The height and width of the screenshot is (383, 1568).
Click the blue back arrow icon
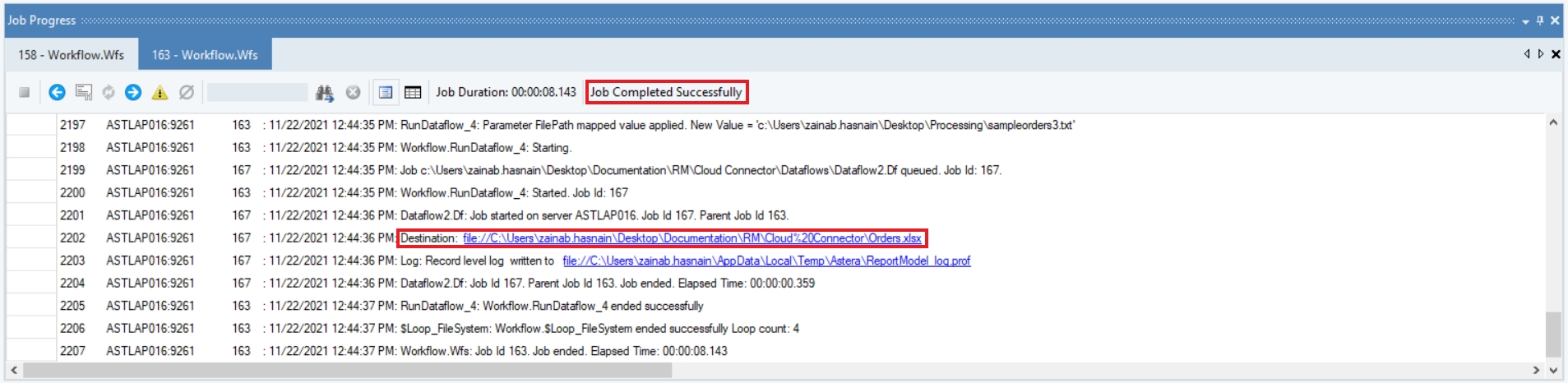click(57, 93)
